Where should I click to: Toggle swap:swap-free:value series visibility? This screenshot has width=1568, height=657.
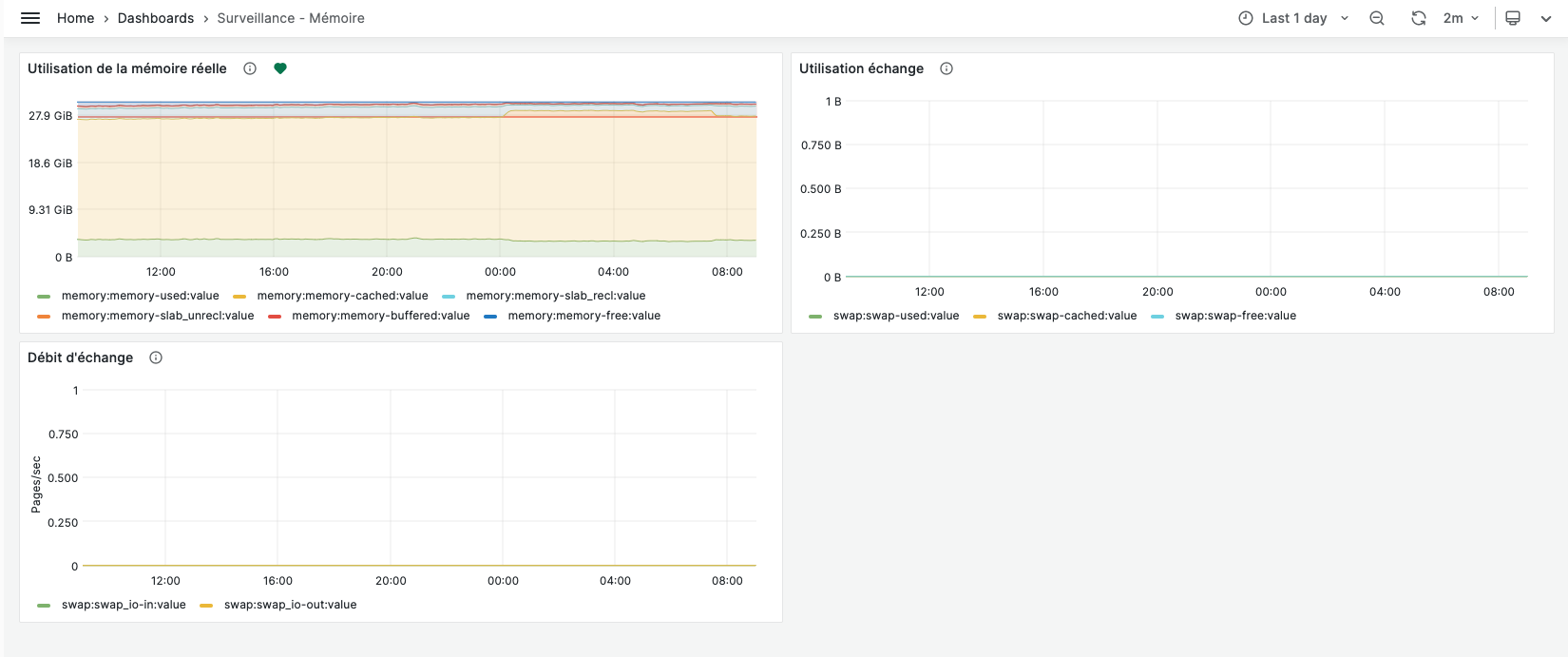[1234, 316]
